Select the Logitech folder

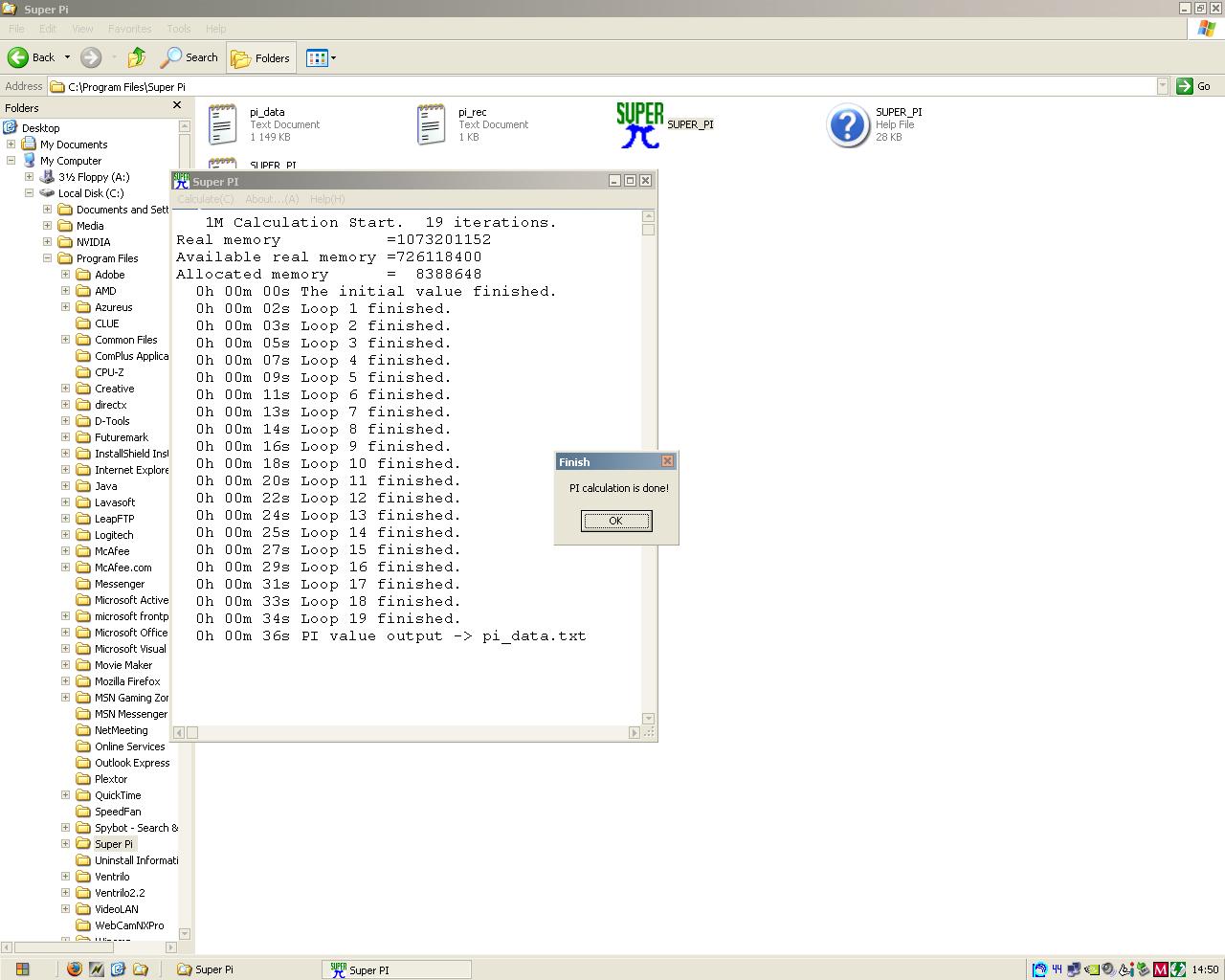coord(114,535)
